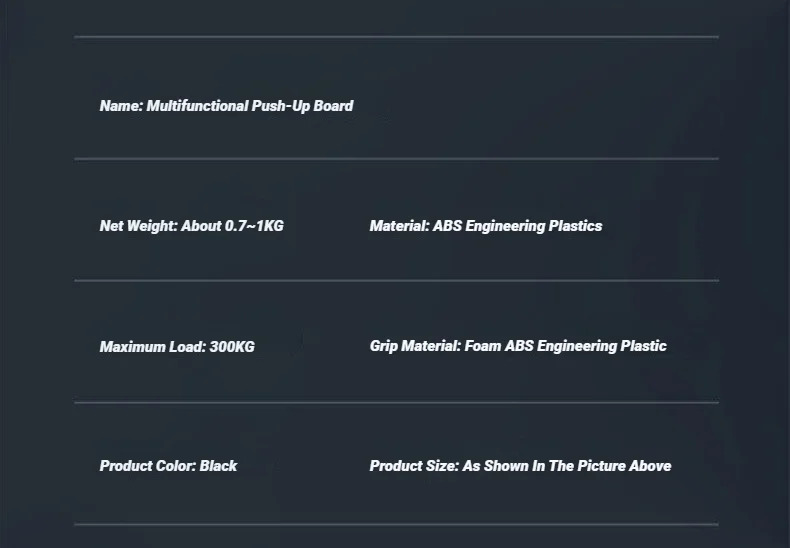Screen dimensions: 790x548
Task: Click the divider line above Product Color row
Action: coord(396,402)
